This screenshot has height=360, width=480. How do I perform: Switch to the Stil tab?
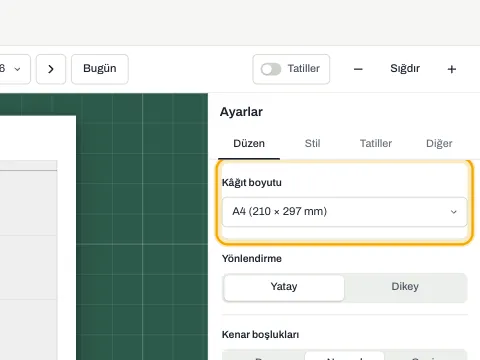coord(312,144)
